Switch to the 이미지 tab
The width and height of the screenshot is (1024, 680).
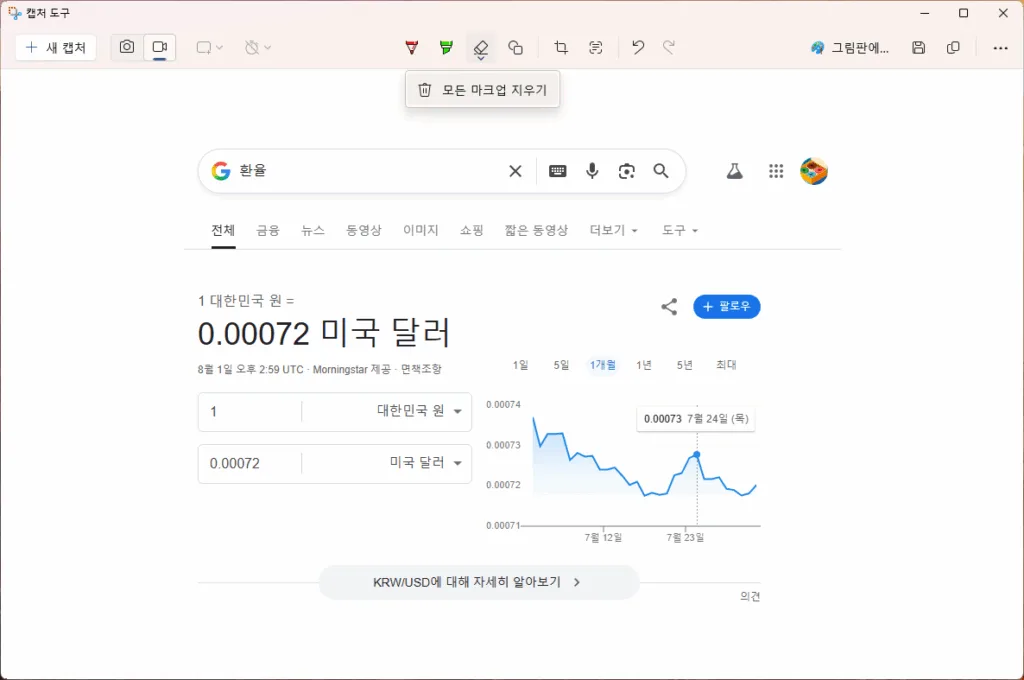point(421,230)
